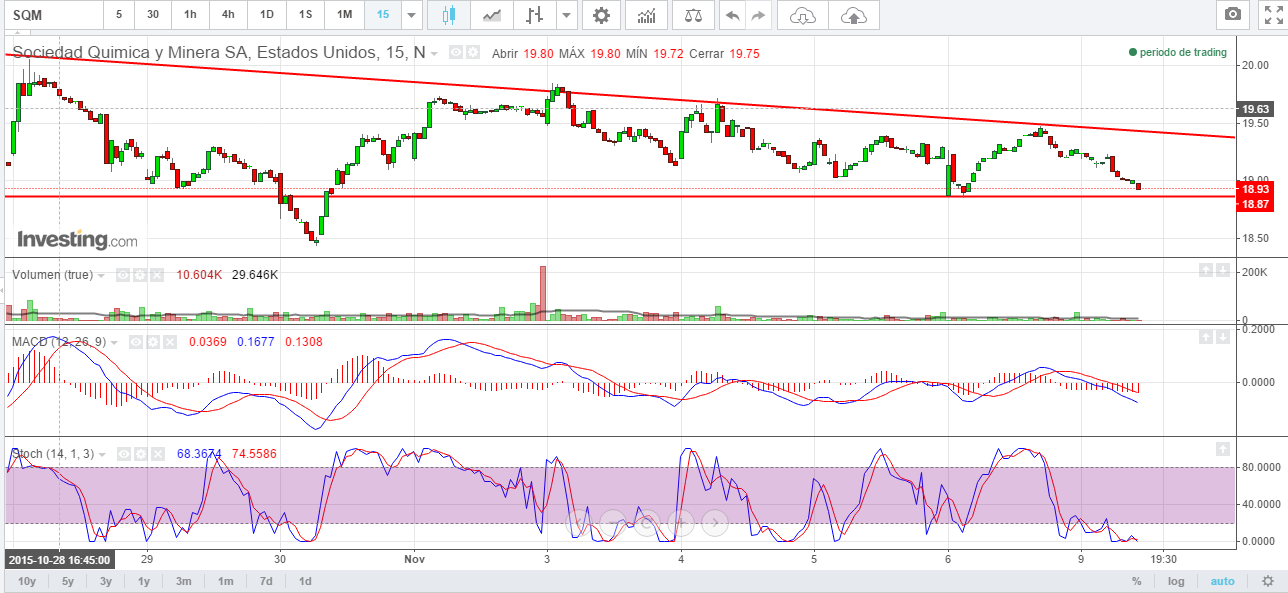This screenshot has height=593, width=1288.
Task: Toggle visibility of the Volumen indicator
Action: (124, 274)
